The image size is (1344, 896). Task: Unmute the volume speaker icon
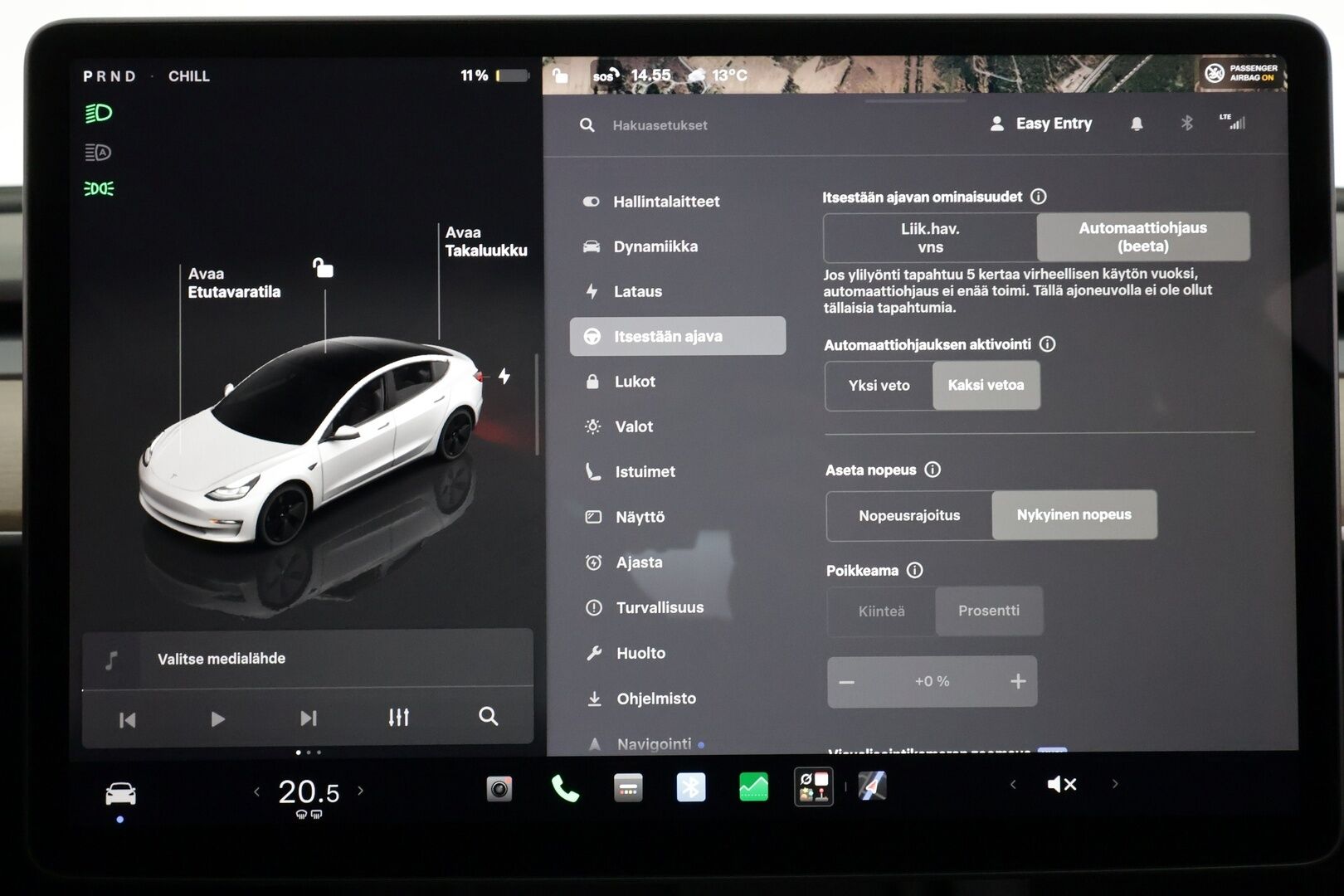pos(1062,784)
